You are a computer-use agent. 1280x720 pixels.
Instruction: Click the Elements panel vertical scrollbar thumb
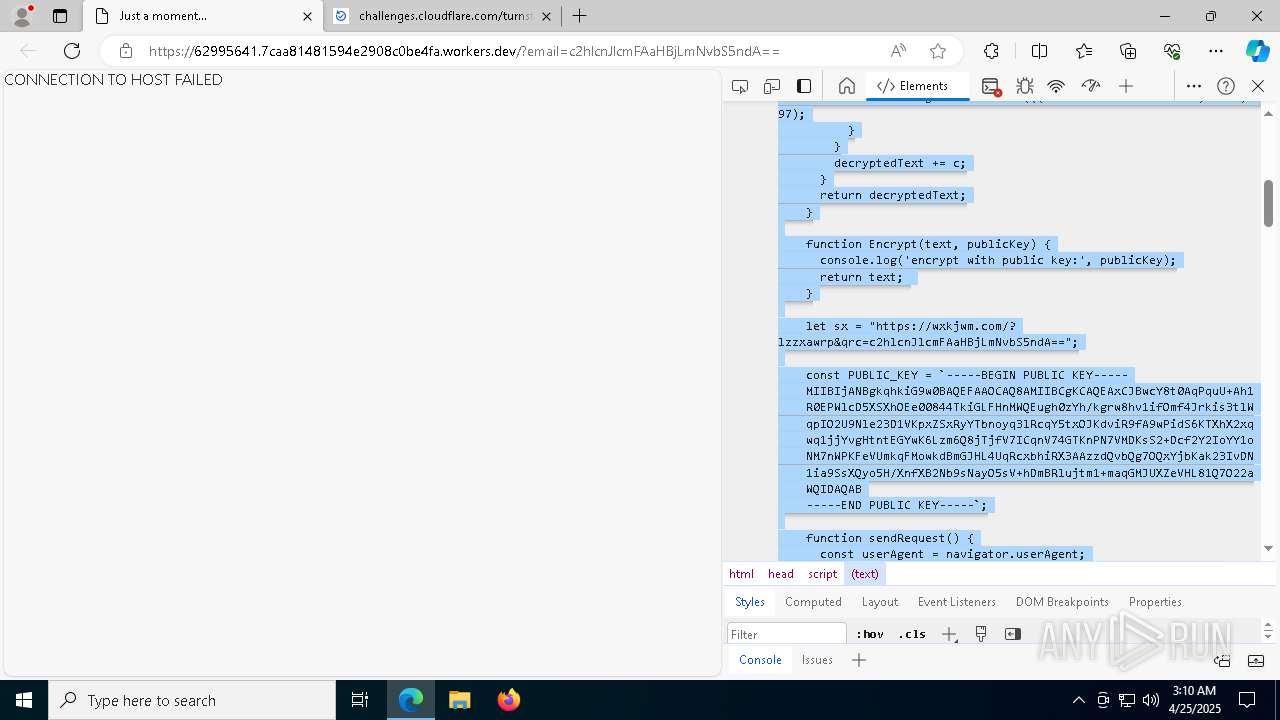(x=1268, y=204)
